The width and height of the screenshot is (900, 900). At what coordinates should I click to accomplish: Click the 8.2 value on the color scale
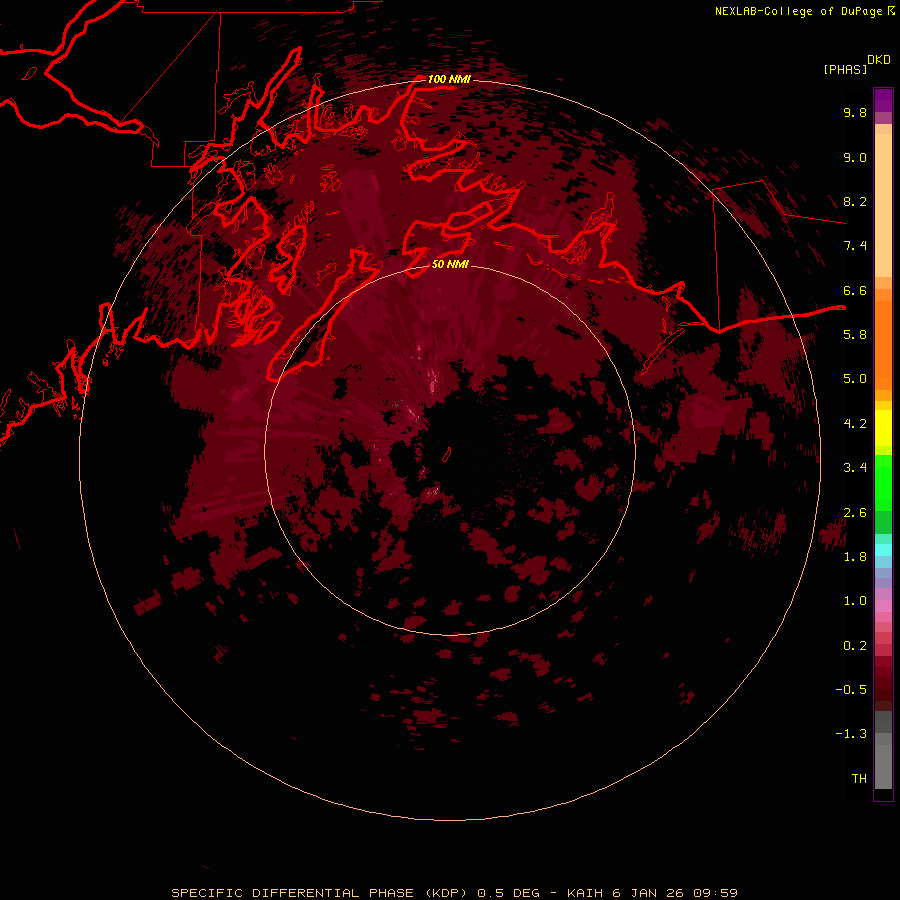pos(855,201)
